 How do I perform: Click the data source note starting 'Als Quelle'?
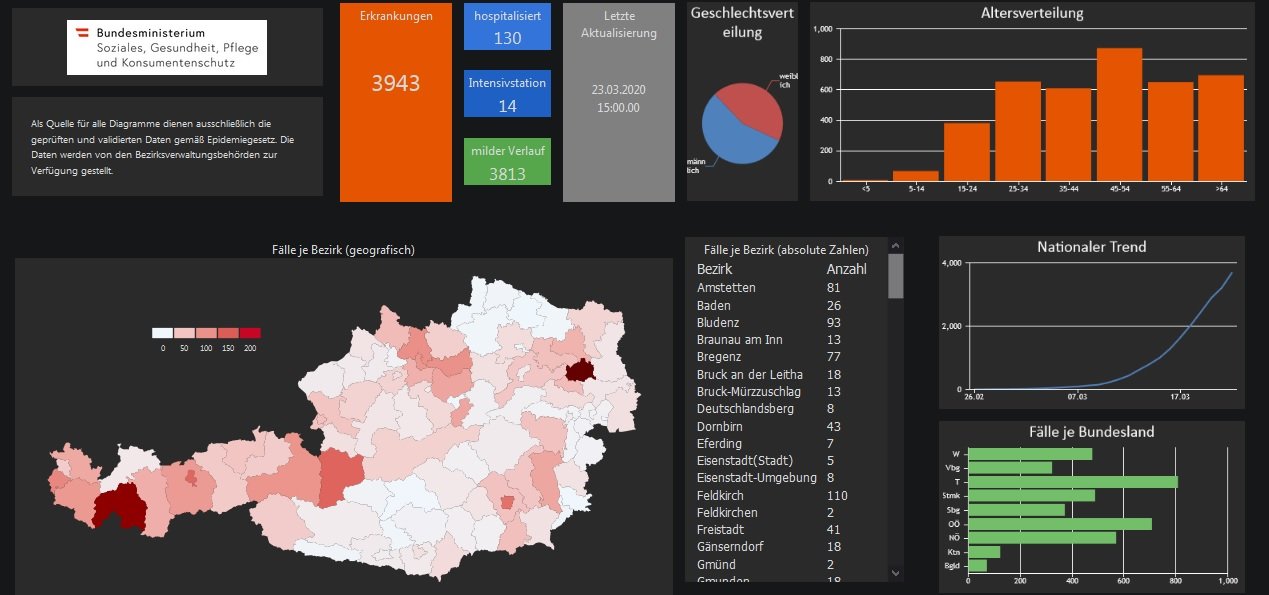(162, 146)
